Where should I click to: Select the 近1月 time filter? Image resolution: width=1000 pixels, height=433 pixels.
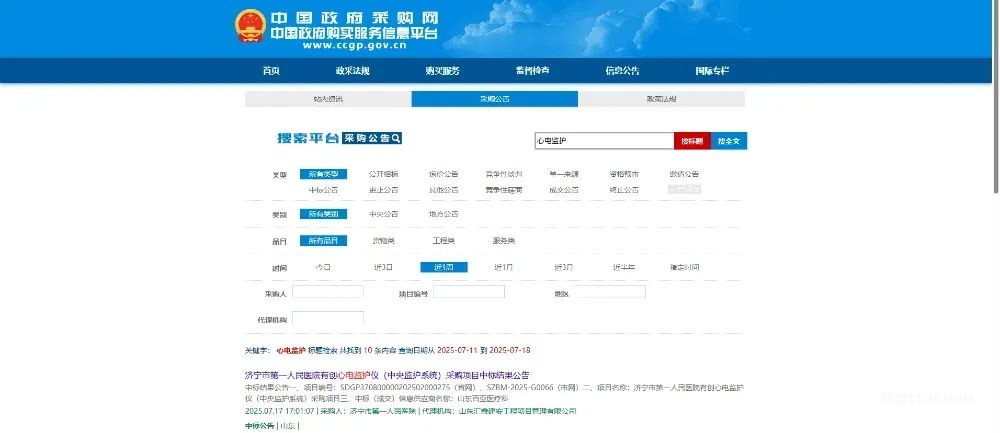pos(504,268)
